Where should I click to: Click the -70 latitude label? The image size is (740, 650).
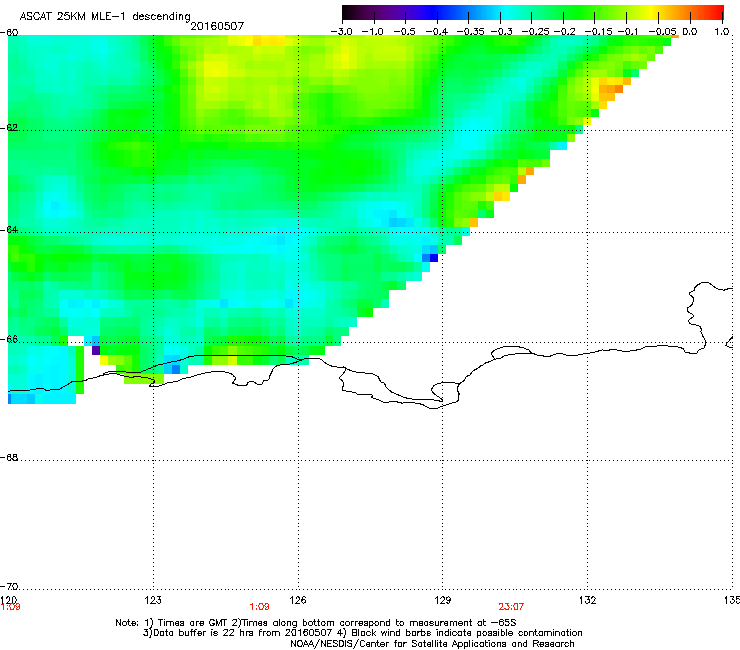[9, 586]
